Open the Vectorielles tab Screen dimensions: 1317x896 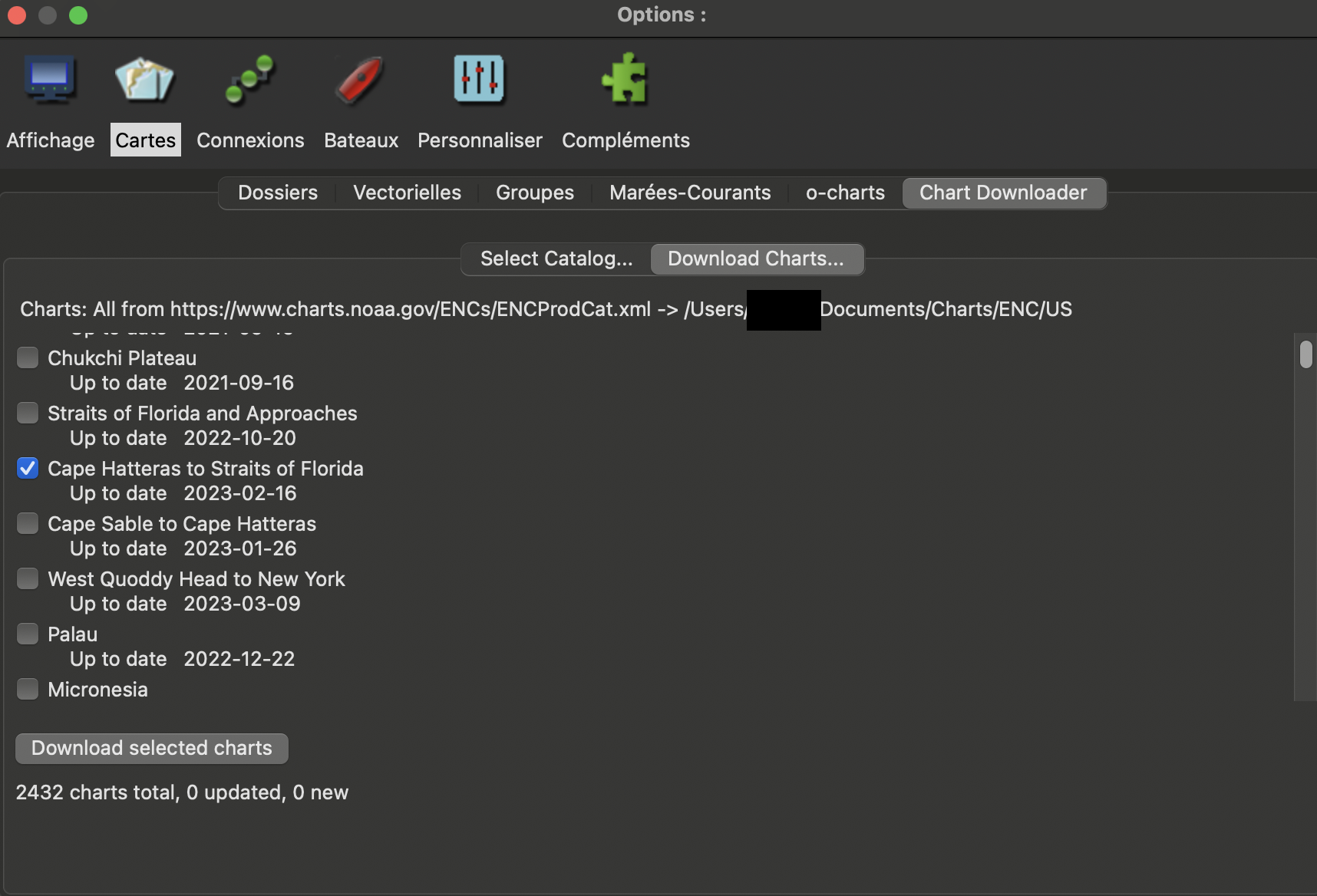(407, 193)
